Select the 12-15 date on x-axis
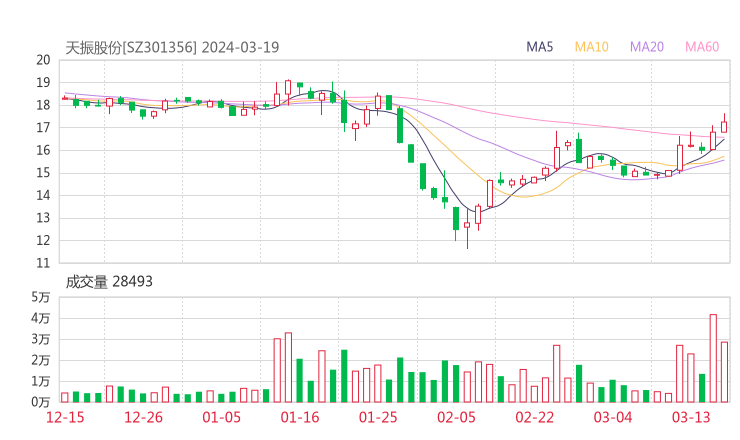The image size is (740, 440). click(x=65, y=417)
